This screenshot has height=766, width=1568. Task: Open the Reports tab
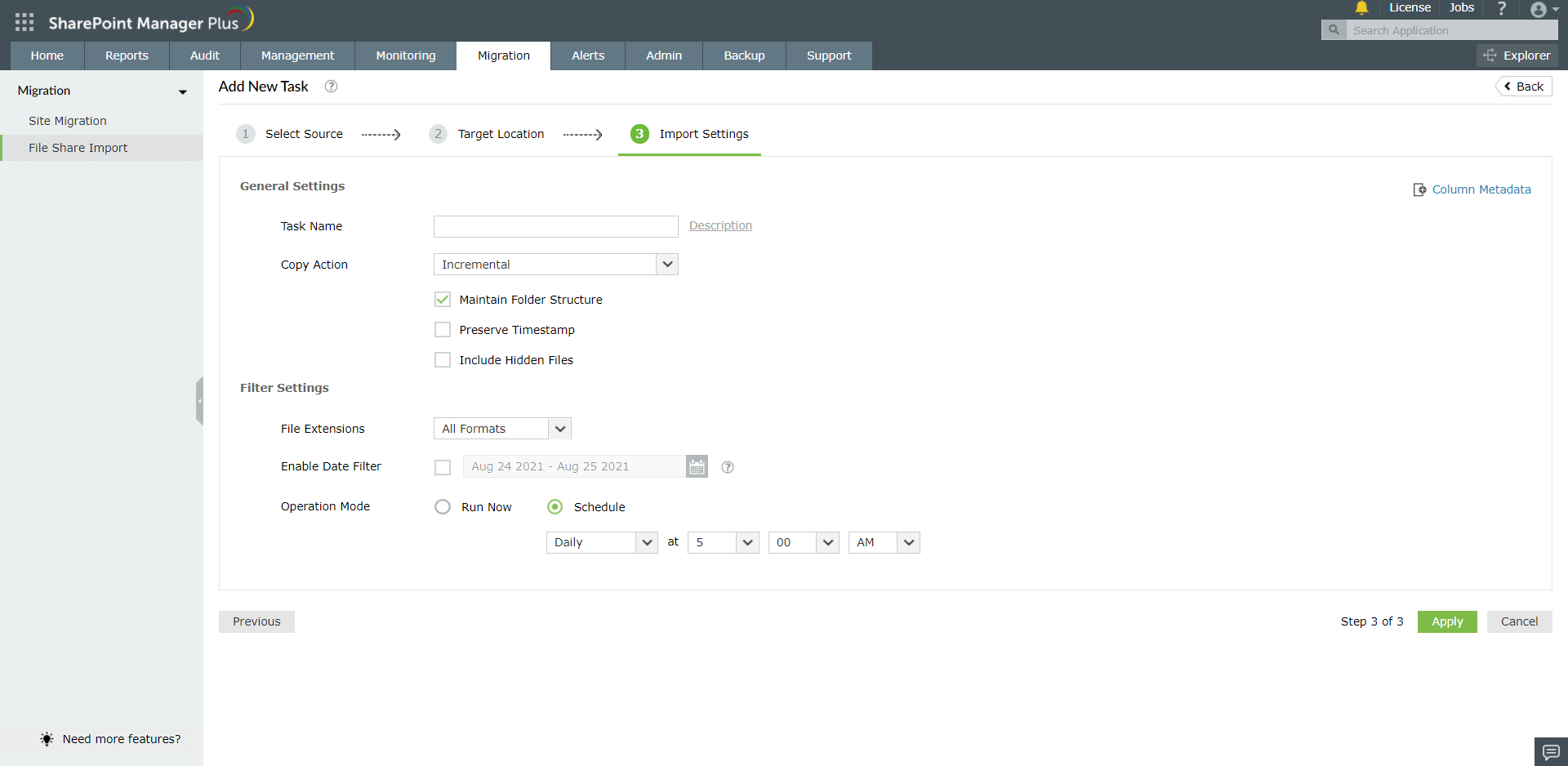[127, 56]
